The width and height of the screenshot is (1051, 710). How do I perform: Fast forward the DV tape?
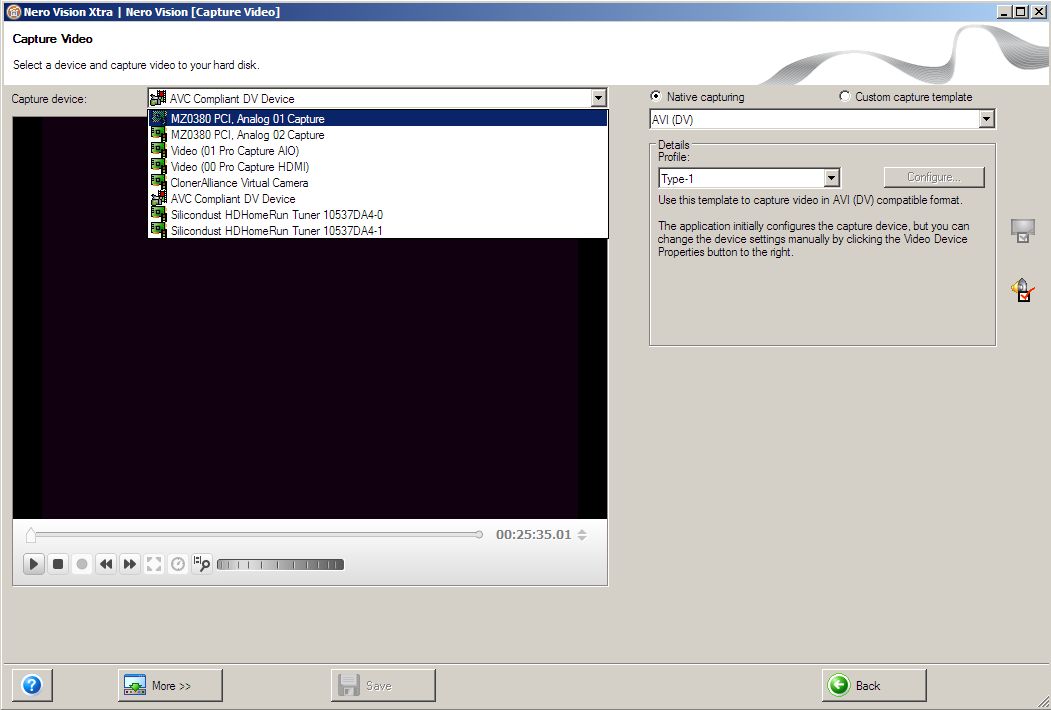(x=129, y=565)
